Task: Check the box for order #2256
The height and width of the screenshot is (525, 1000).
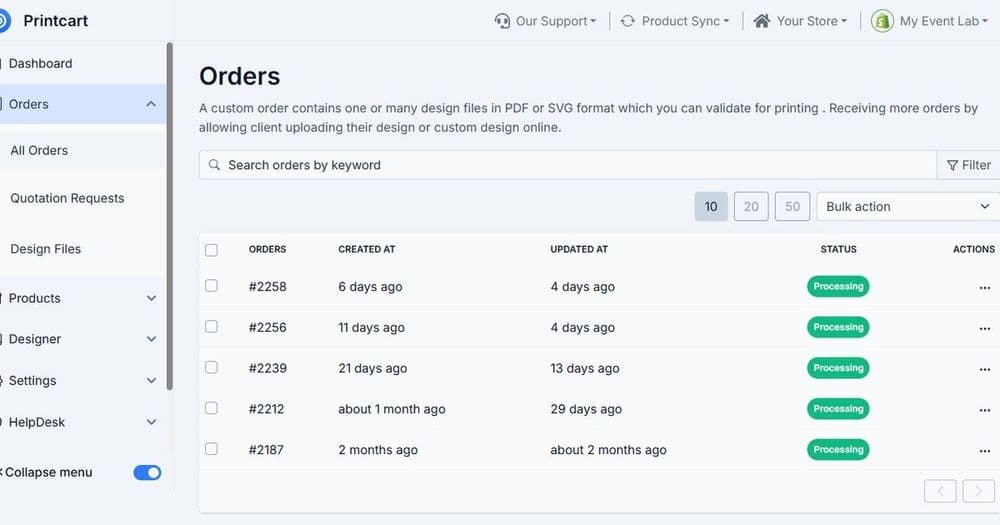Action: tap(211, 327)
